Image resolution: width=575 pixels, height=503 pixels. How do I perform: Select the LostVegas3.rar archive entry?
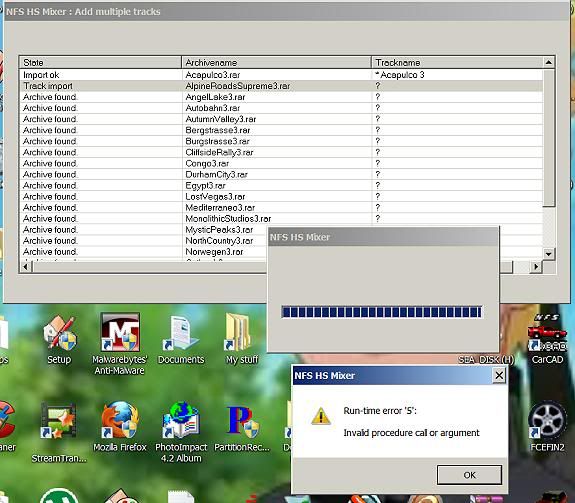281,197
